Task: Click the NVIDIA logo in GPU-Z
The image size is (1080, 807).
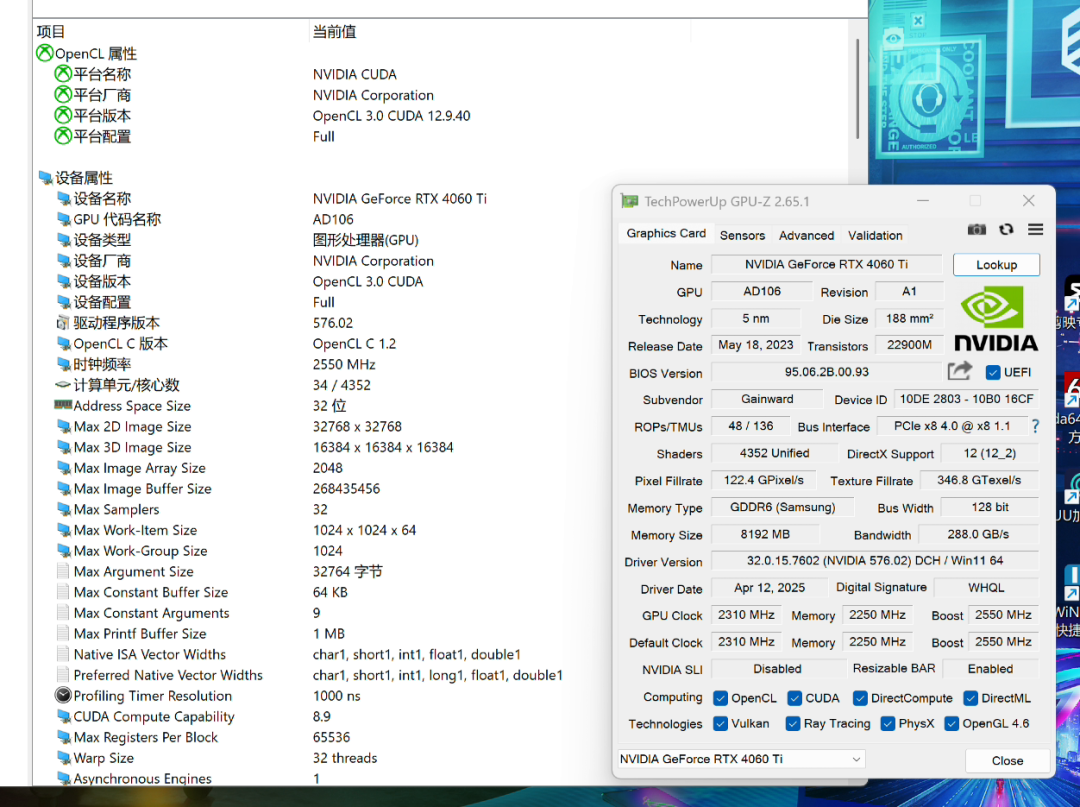Action: click(x=995, y=319)
